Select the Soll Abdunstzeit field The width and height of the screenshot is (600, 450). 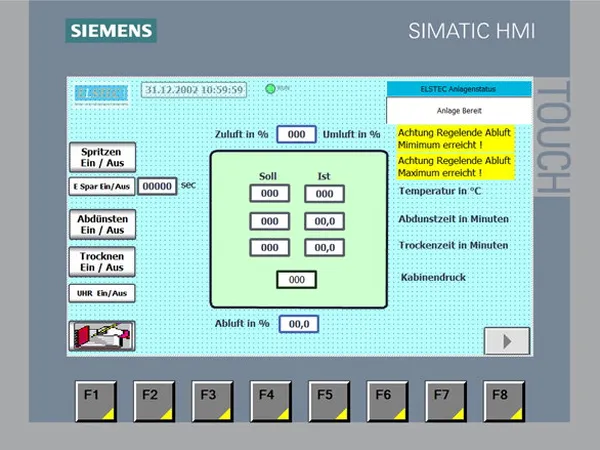[270, 221]
